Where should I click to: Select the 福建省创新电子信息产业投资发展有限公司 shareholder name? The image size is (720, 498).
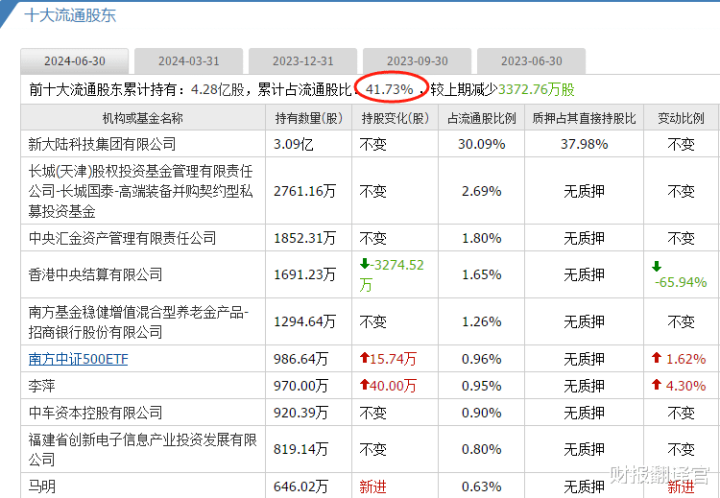pyautogui.click(x=142, y=450)
